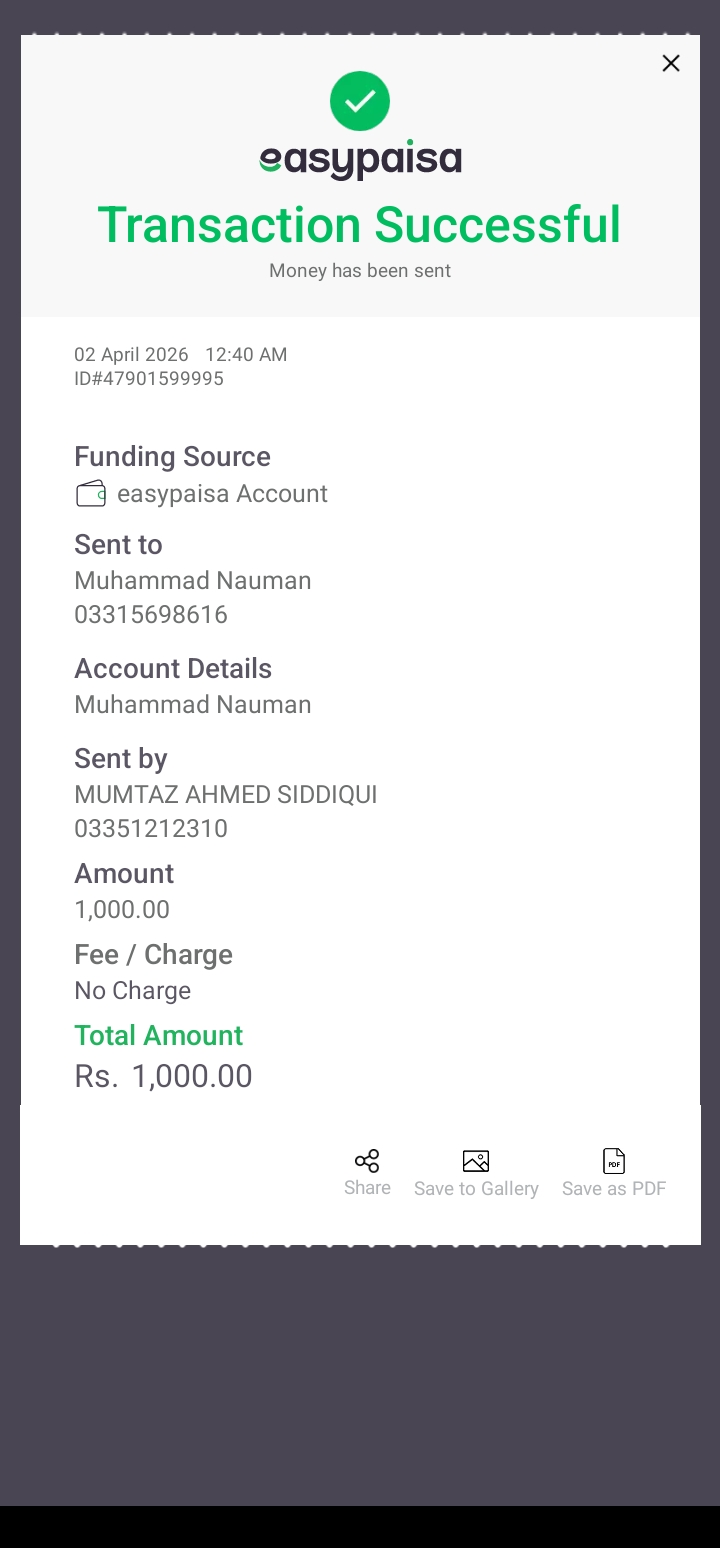
Task: Tap the green success checkmark icon
Action: tap(360, 101)
